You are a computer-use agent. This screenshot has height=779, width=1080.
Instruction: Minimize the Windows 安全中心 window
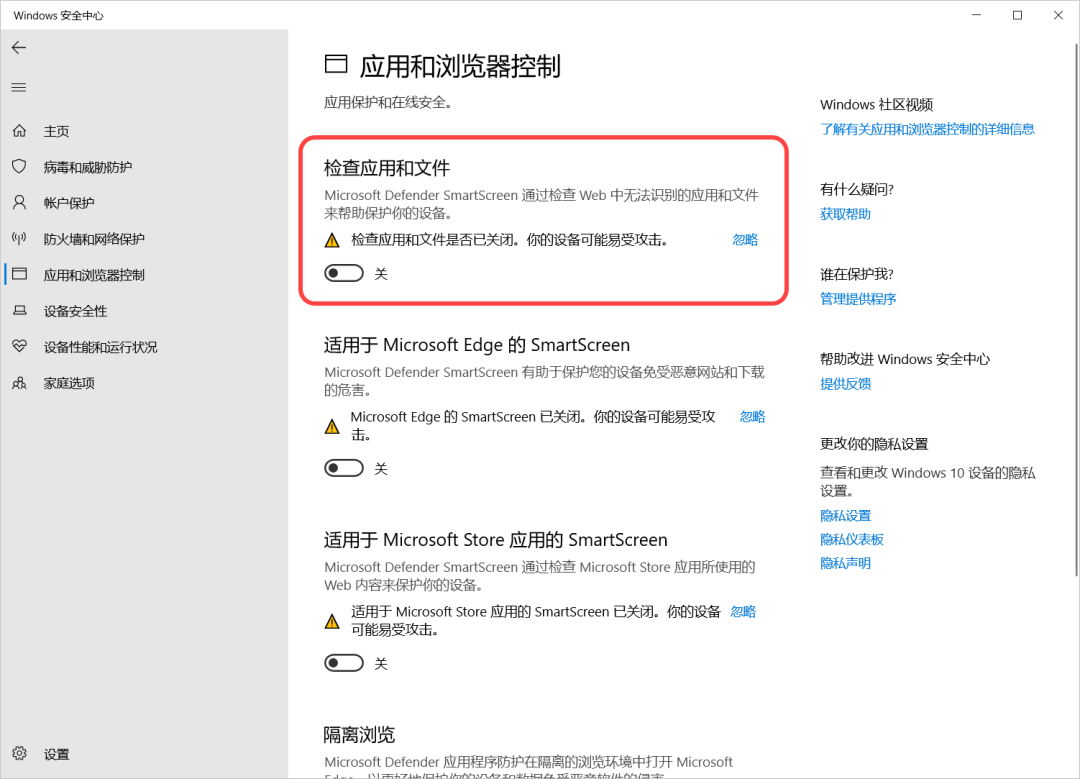(976, 15)
